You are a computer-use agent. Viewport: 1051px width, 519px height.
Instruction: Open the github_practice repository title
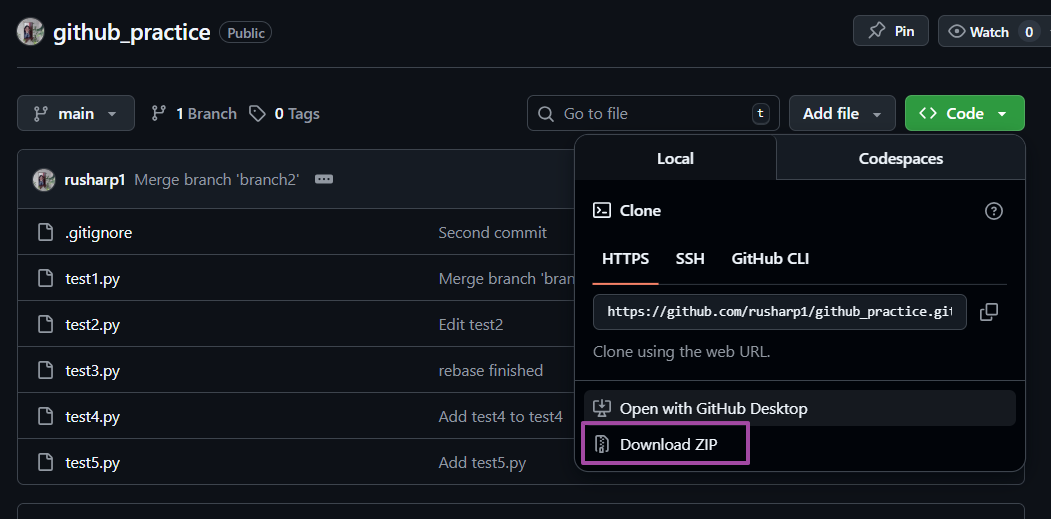[x=131, y=32]
